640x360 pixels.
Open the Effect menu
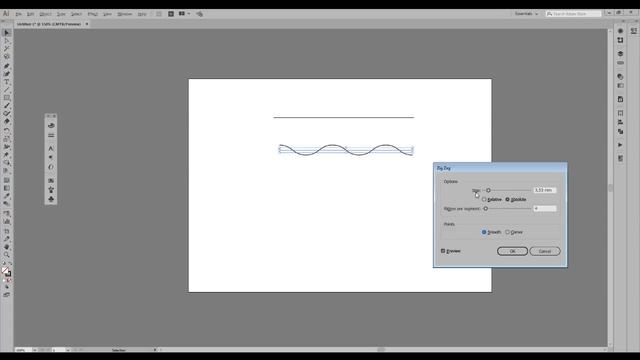[x=92, y=14]
